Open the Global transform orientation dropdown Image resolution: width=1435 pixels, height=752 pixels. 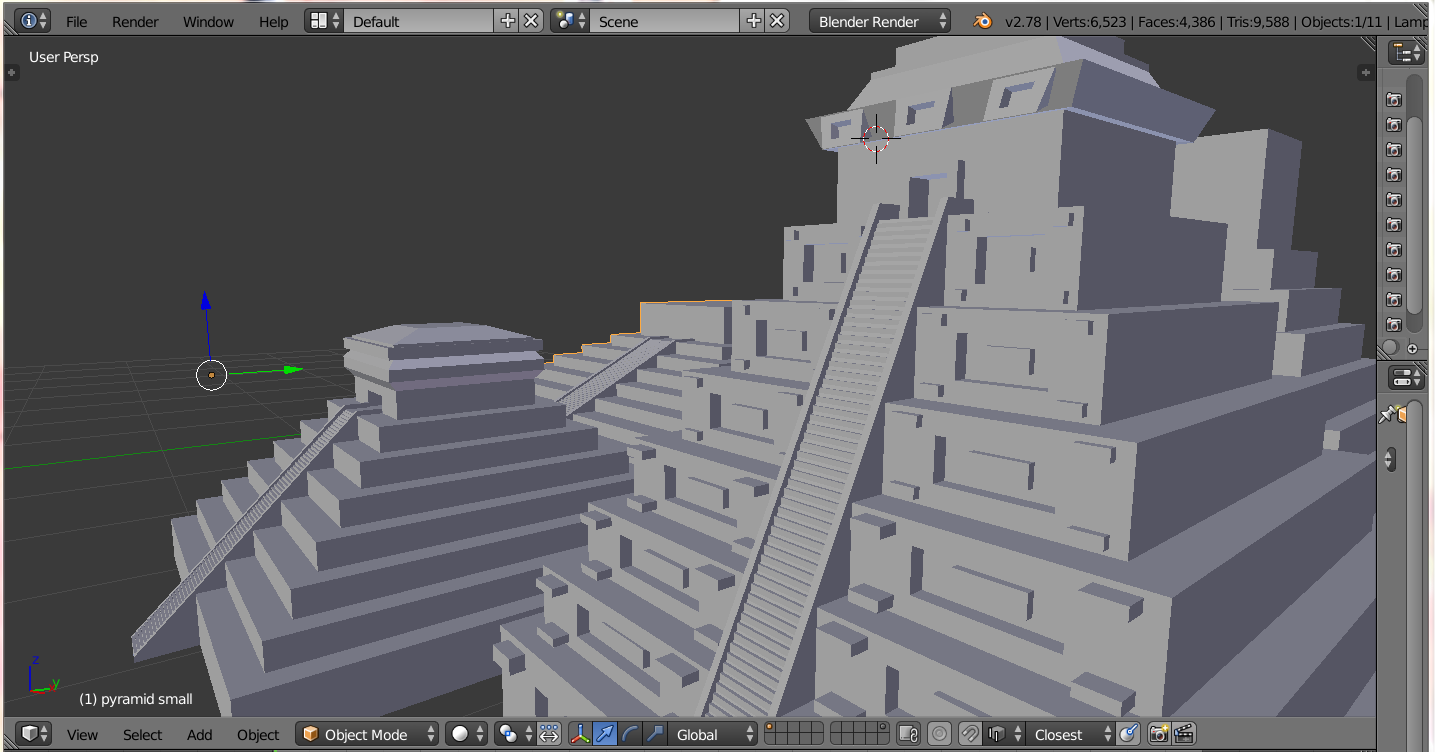712,734
